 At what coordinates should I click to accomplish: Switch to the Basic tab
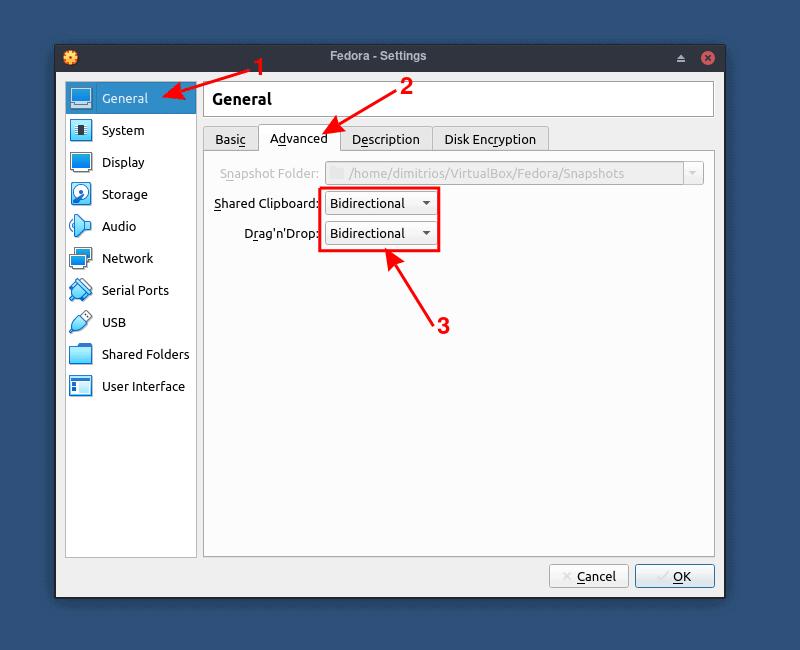pyautogui.click(x=230, y=138)
